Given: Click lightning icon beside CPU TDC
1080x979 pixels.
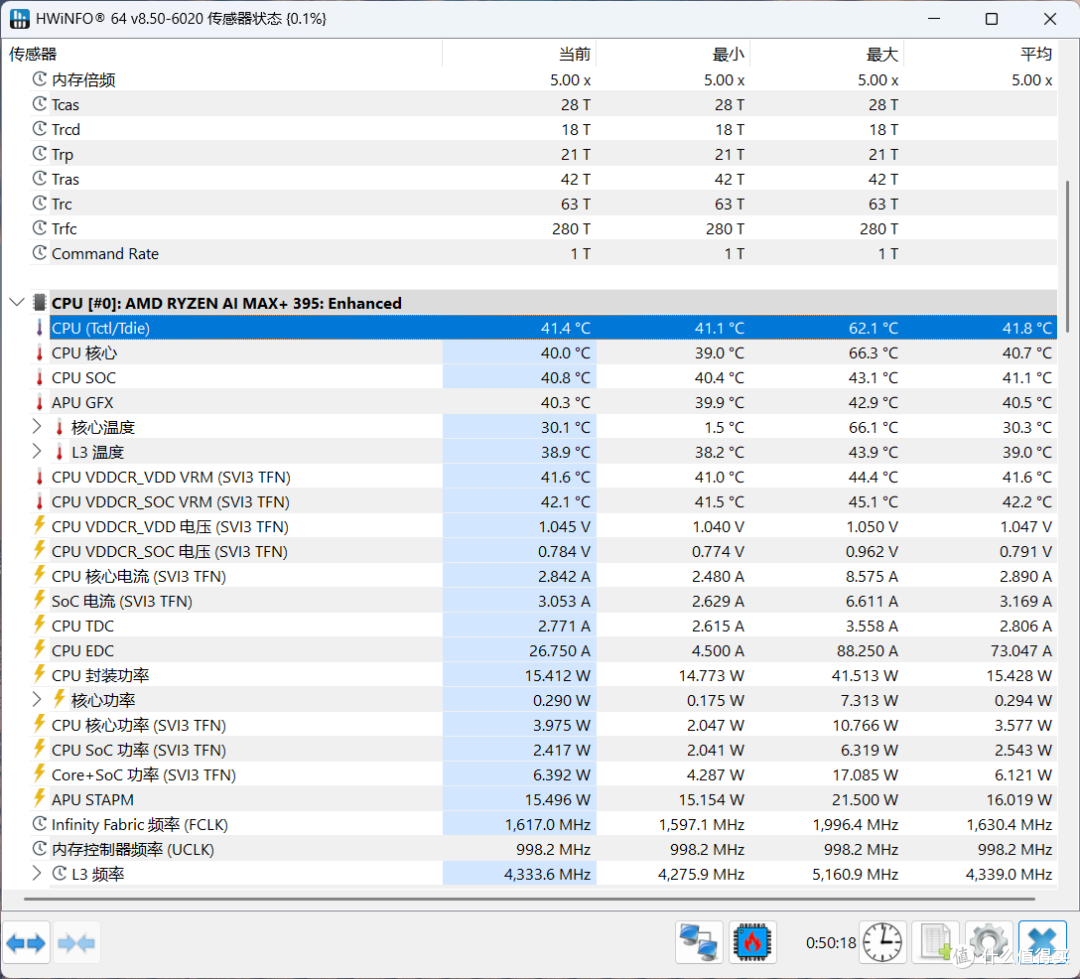Looking at the screenshot, I should 39,625.
